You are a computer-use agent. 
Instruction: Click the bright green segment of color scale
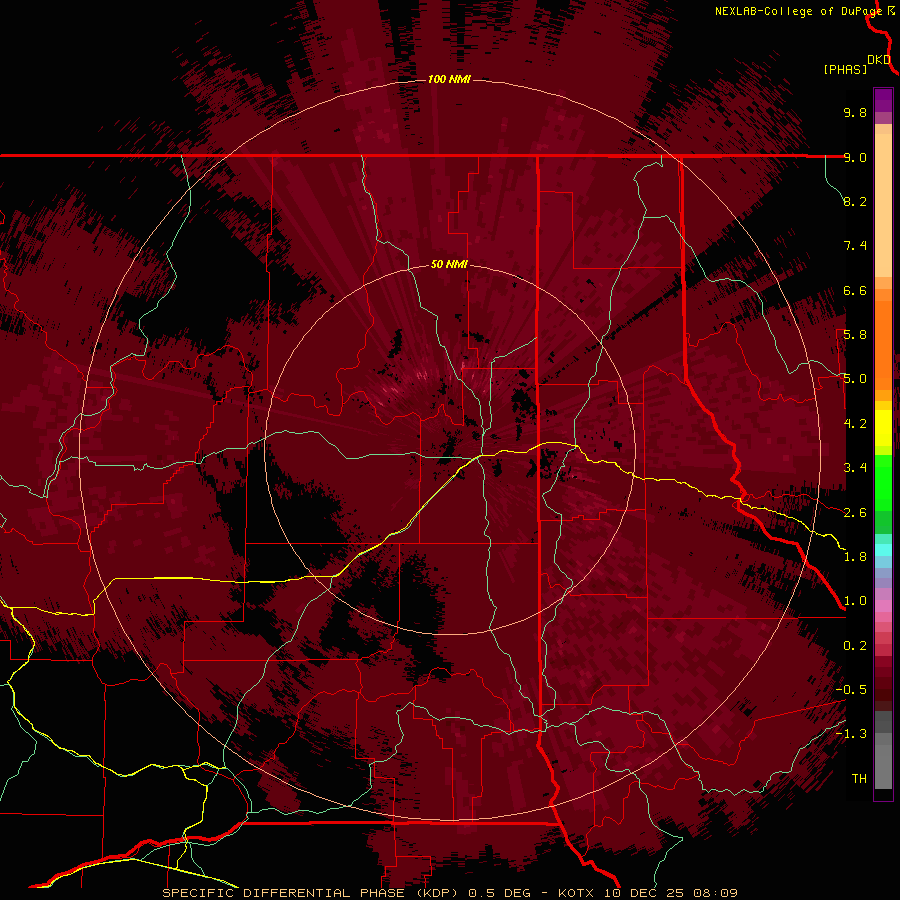click(x=883, y=482)
